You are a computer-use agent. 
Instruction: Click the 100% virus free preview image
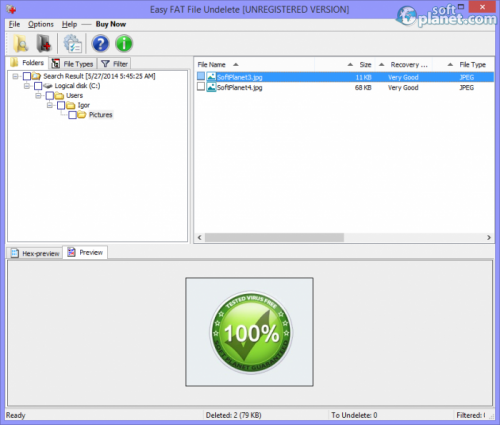coord(249,332)
